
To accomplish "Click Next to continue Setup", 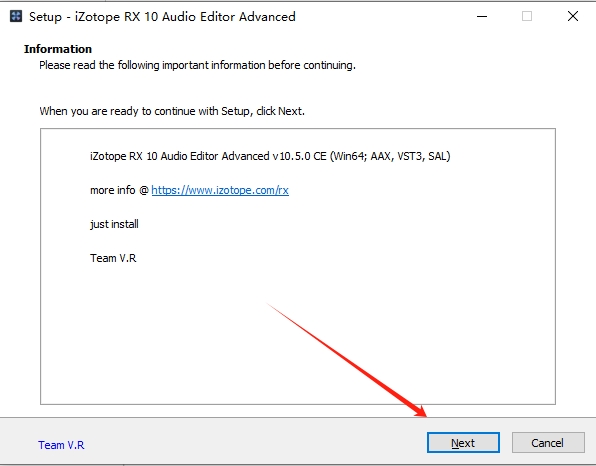I will point(463,443).
